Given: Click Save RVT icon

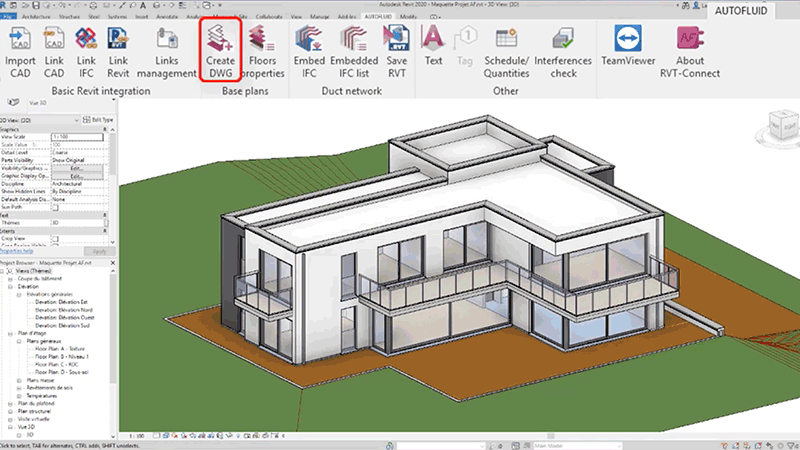Looking at the screenshot, I should (396, 53).
